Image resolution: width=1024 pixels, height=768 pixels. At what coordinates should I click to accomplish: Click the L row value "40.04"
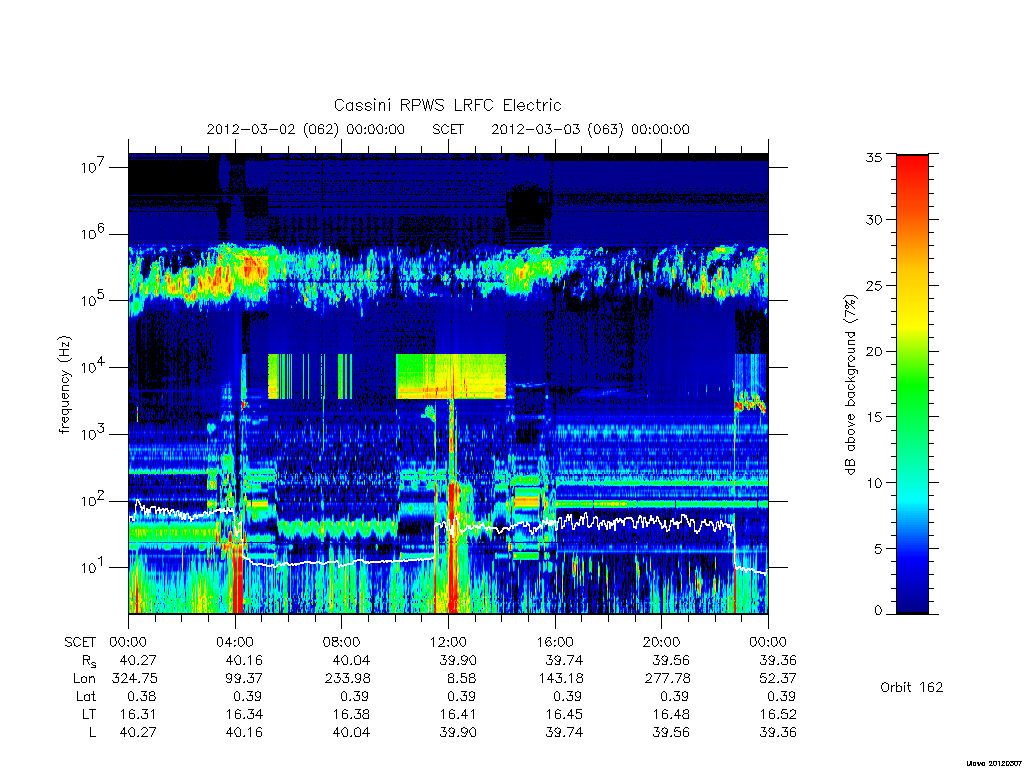pyautogui.click(x=351, y=732)
